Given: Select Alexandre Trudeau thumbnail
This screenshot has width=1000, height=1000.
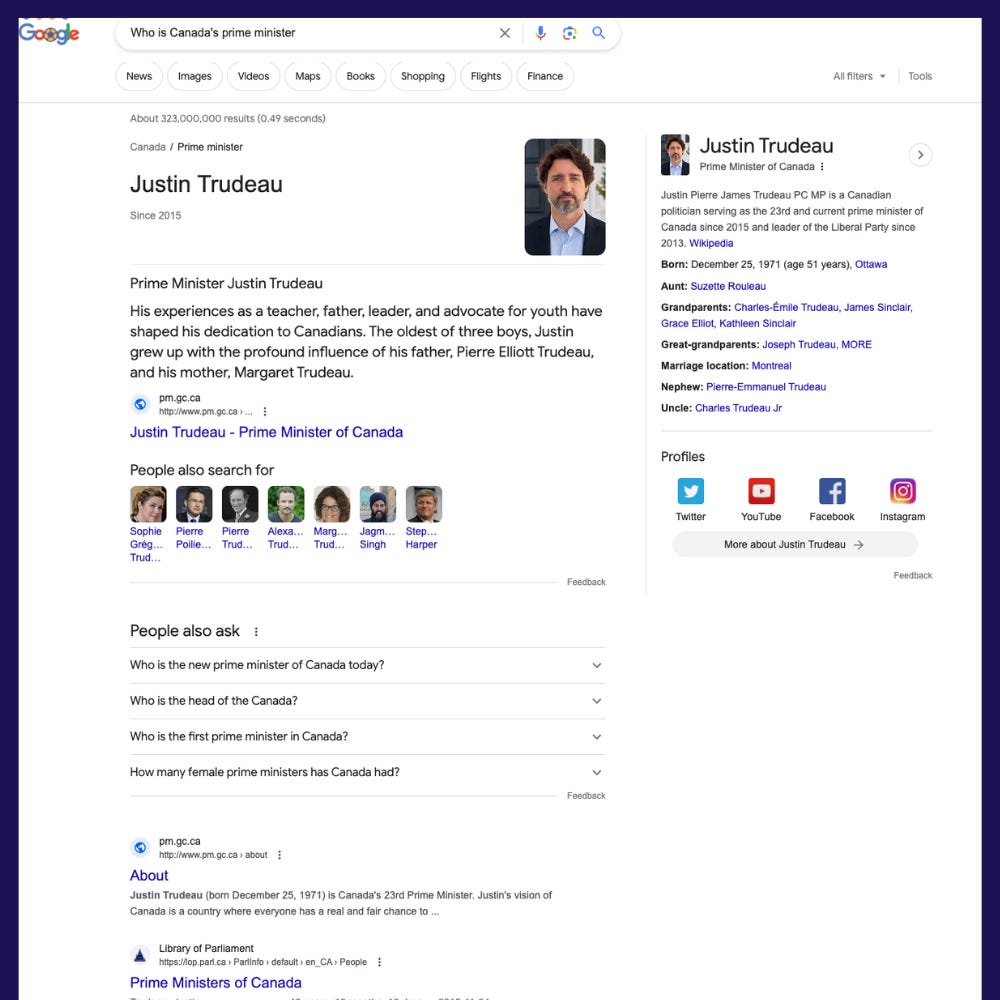Looking at the screenshot, I should [286, 504].
